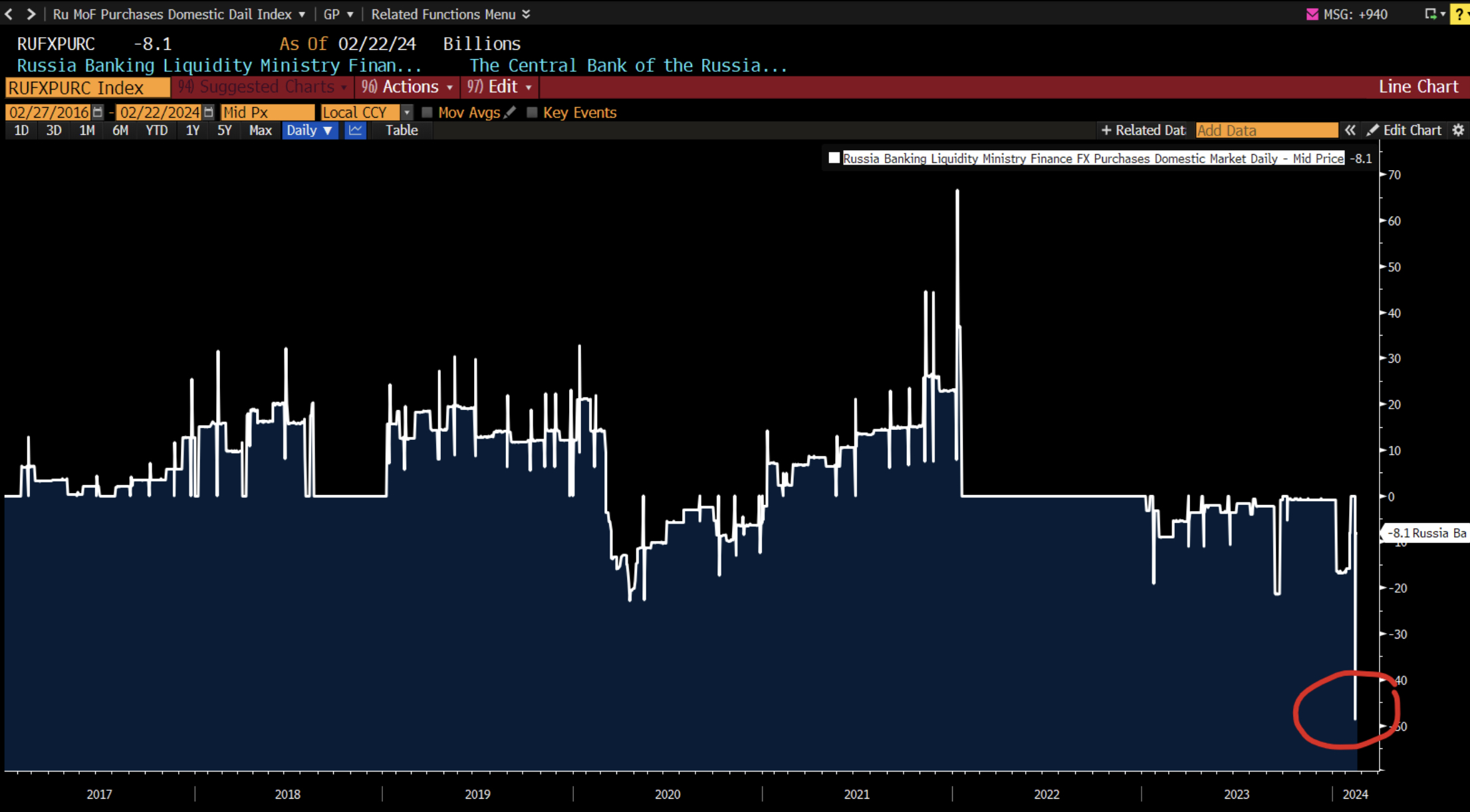The image size is (1470, 812).
Task: Click the yellow help question mark icon
Action: click(x=1460, y=14)
